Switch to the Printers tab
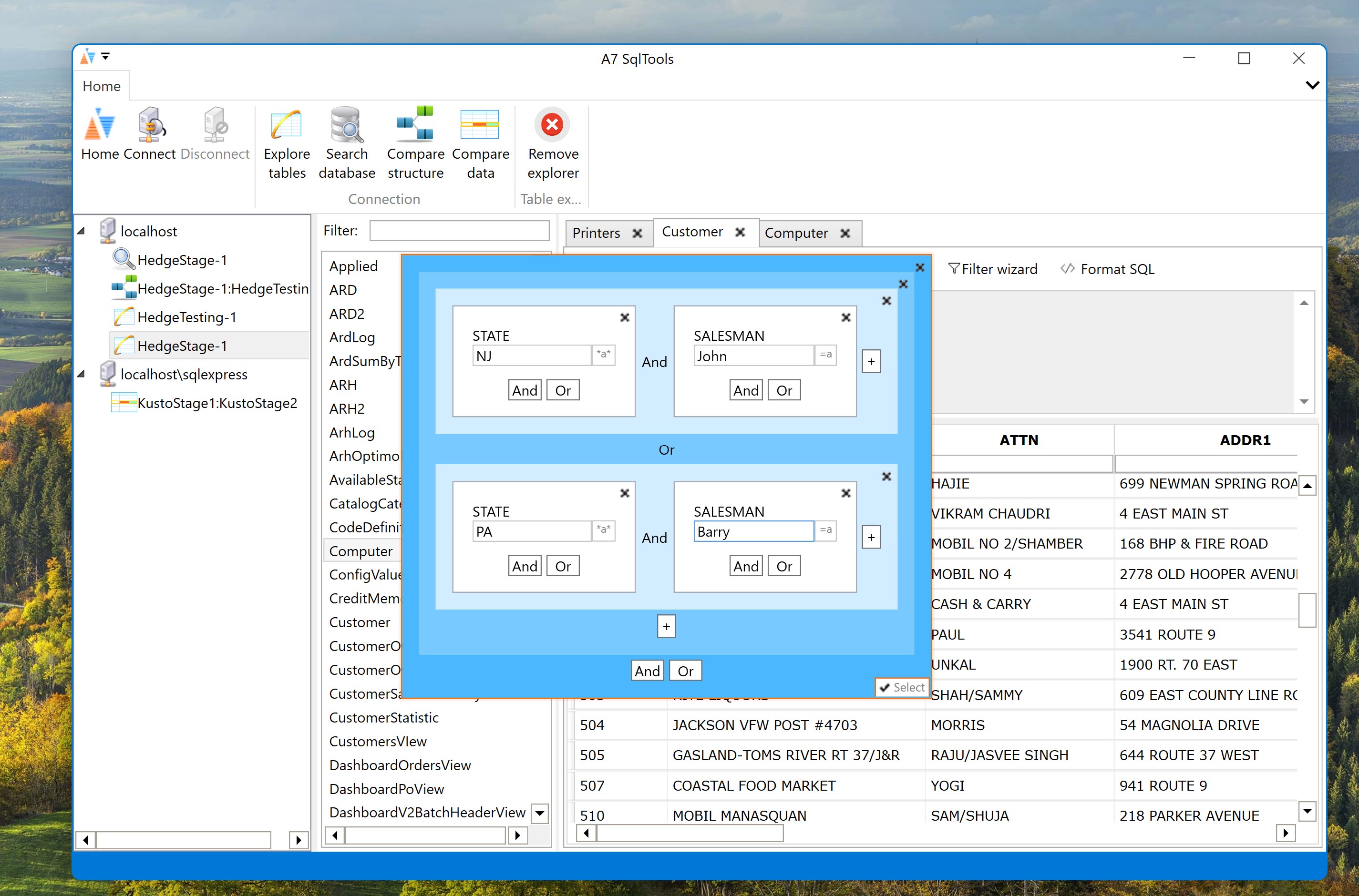This screenshot has height=896, width=1359. pyautogui.click(x=596, y=233)
